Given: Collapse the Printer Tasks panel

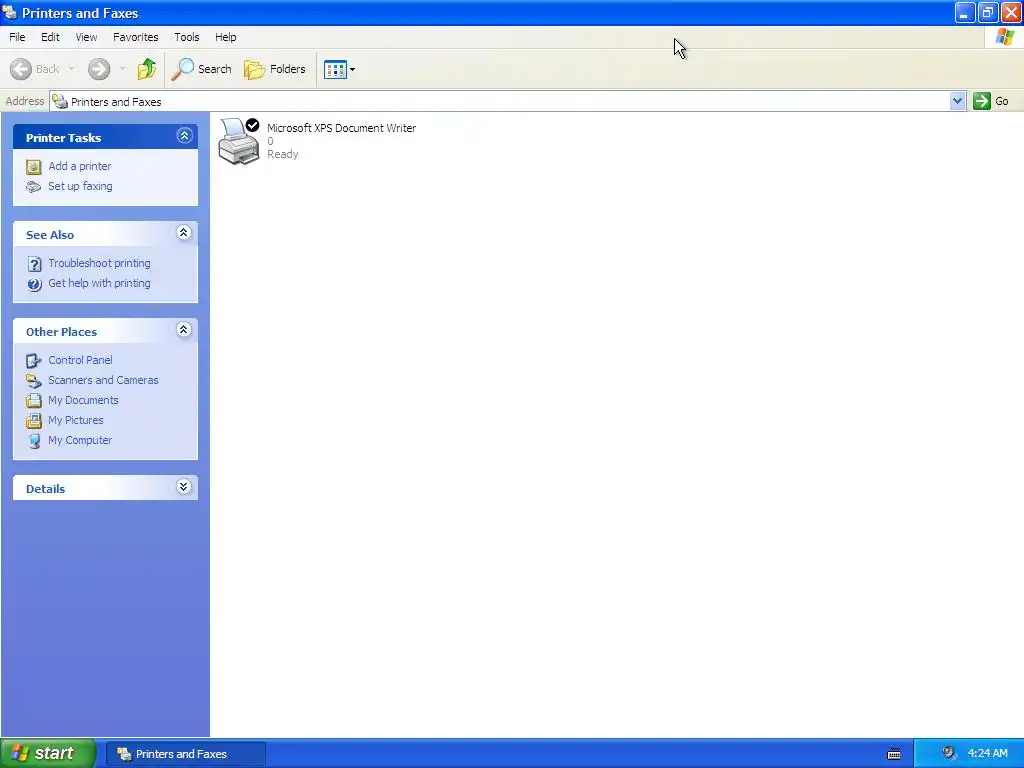Looking at the screenshot, I should point(184,136).
